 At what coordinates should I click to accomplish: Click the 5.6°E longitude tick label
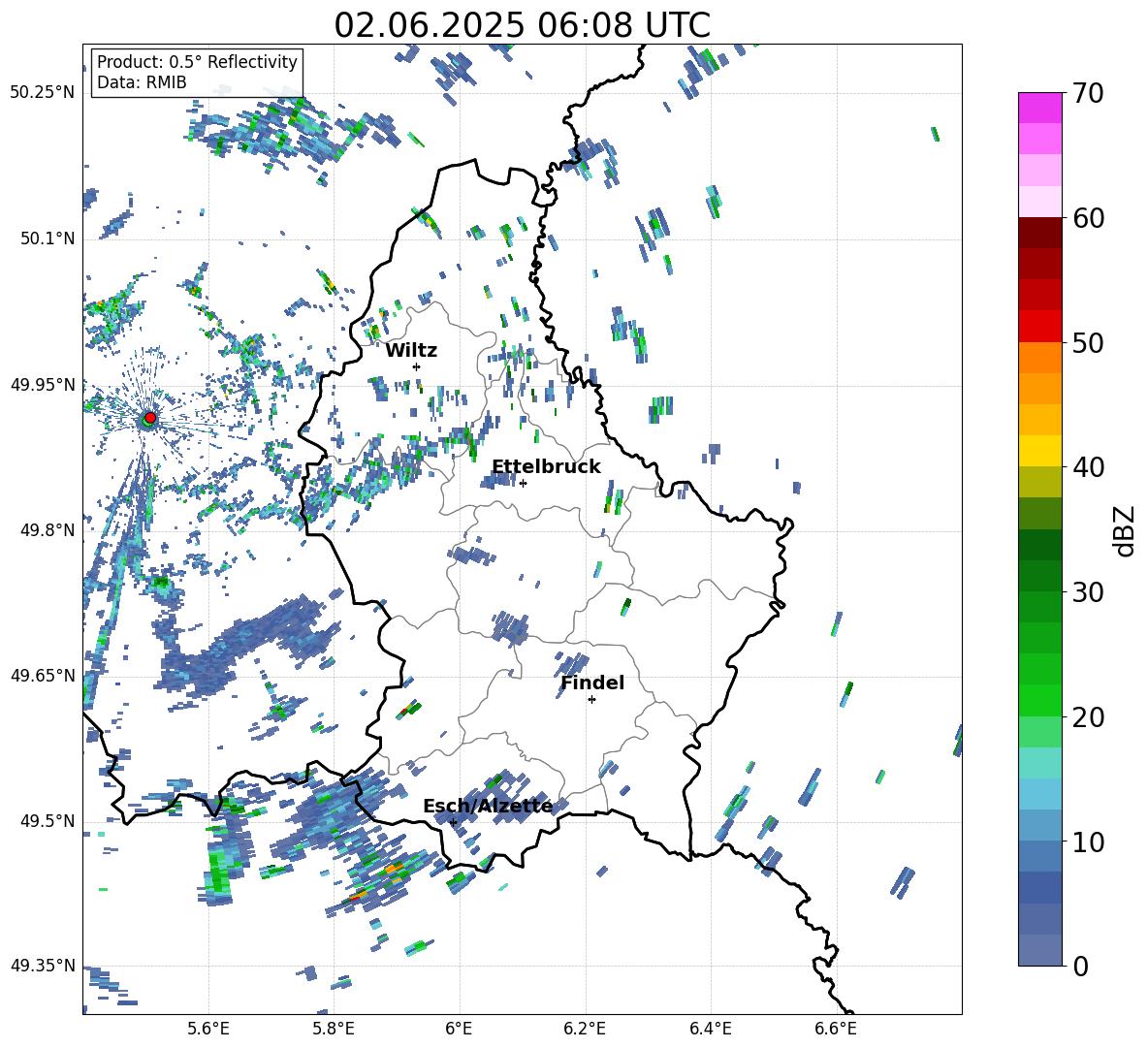(x=208, y=1029)
